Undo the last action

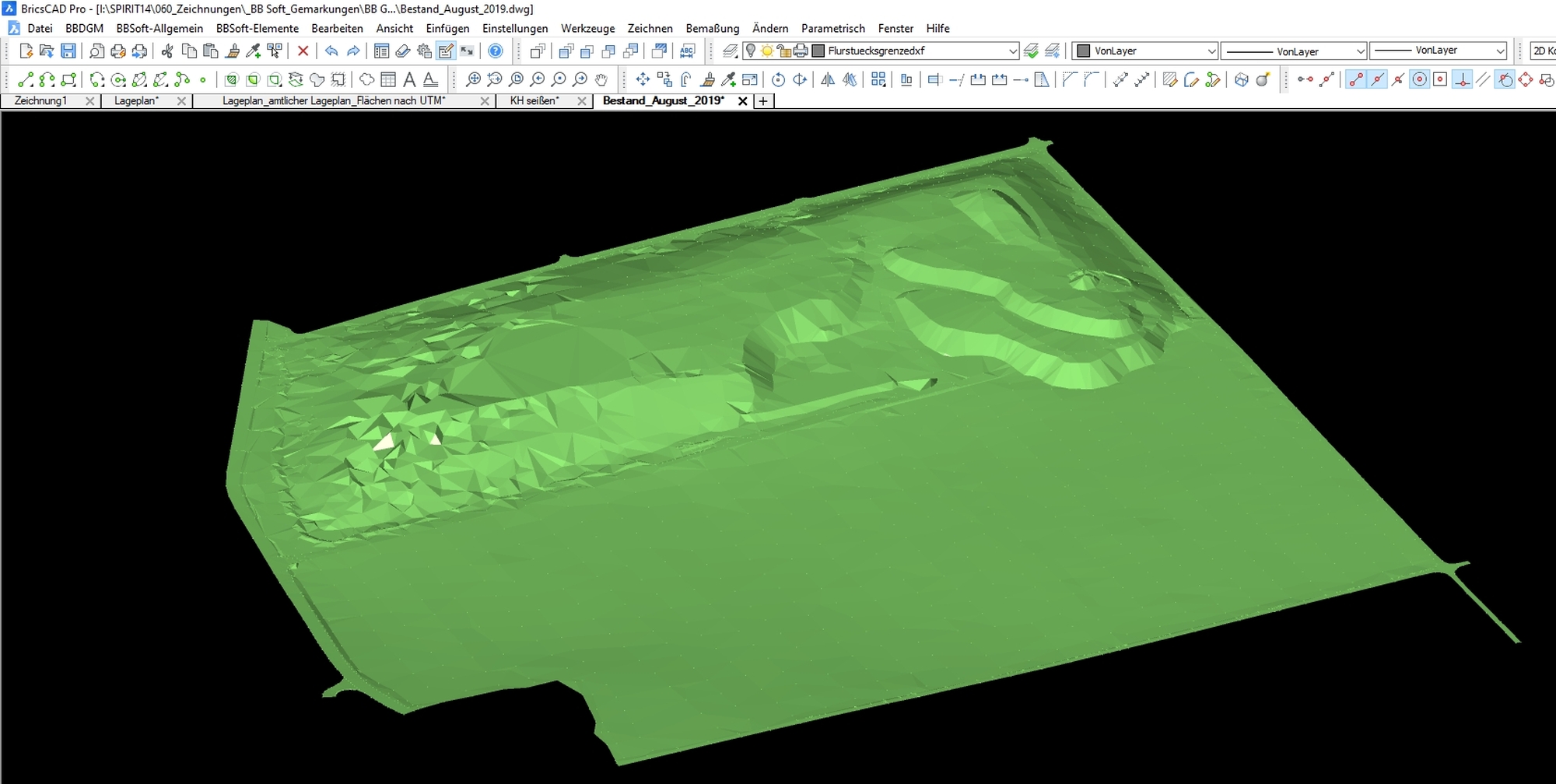(331, 51)
